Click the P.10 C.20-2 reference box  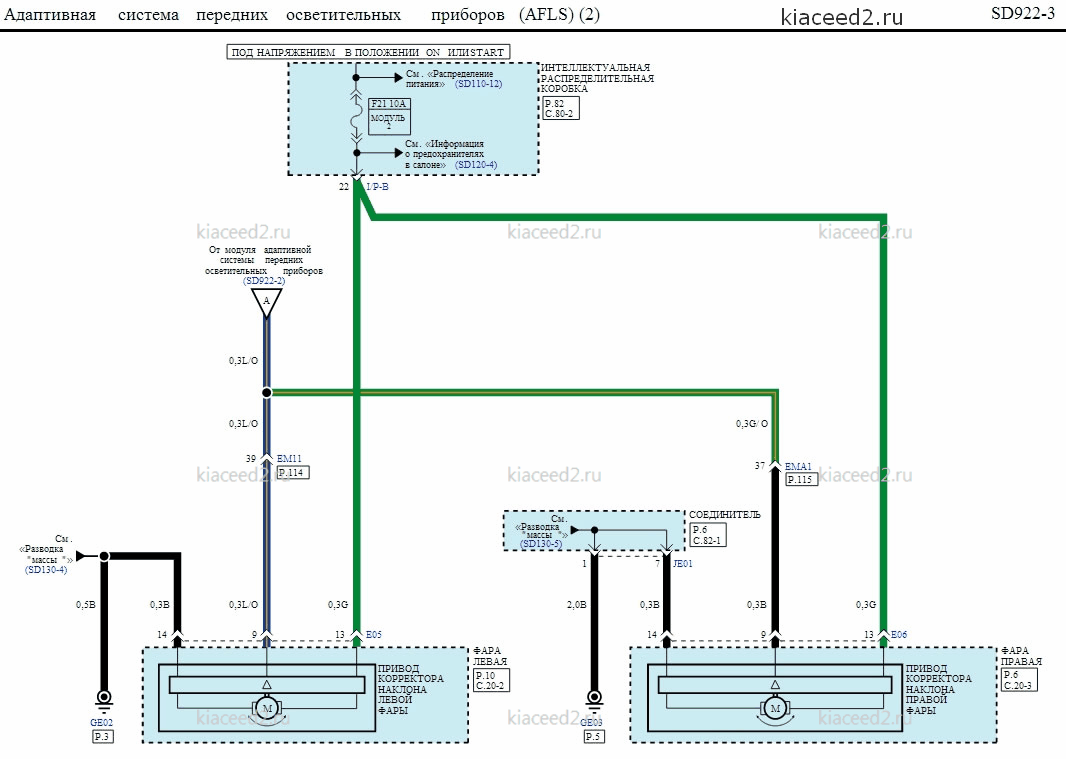pos(492,681)
